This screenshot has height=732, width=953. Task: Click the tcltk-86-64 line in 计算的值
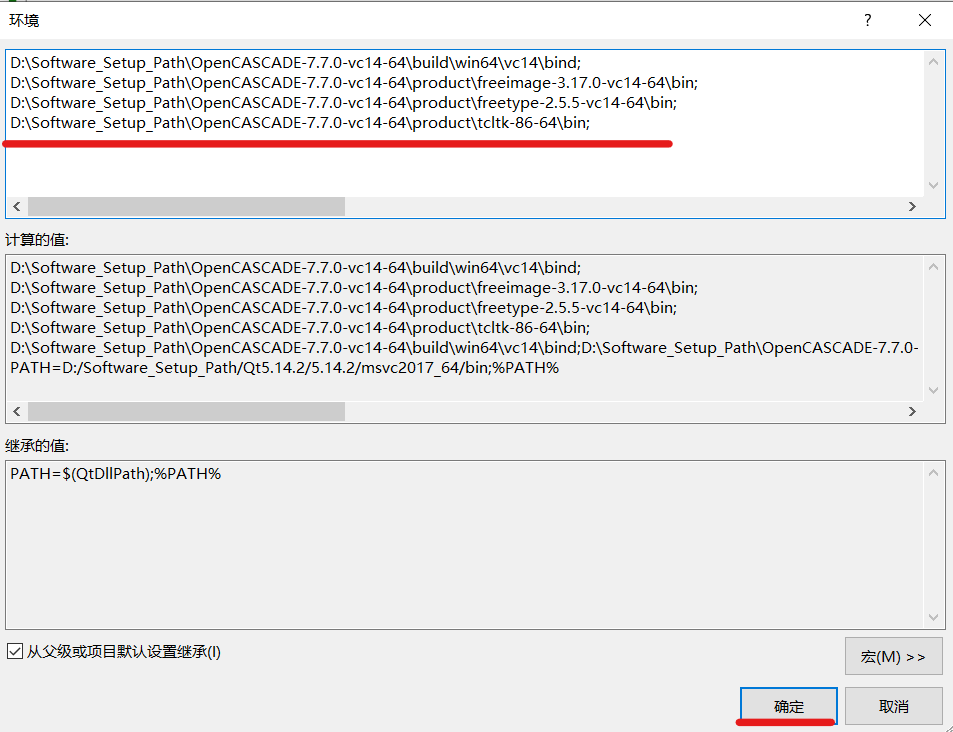(x=300, y=328)
